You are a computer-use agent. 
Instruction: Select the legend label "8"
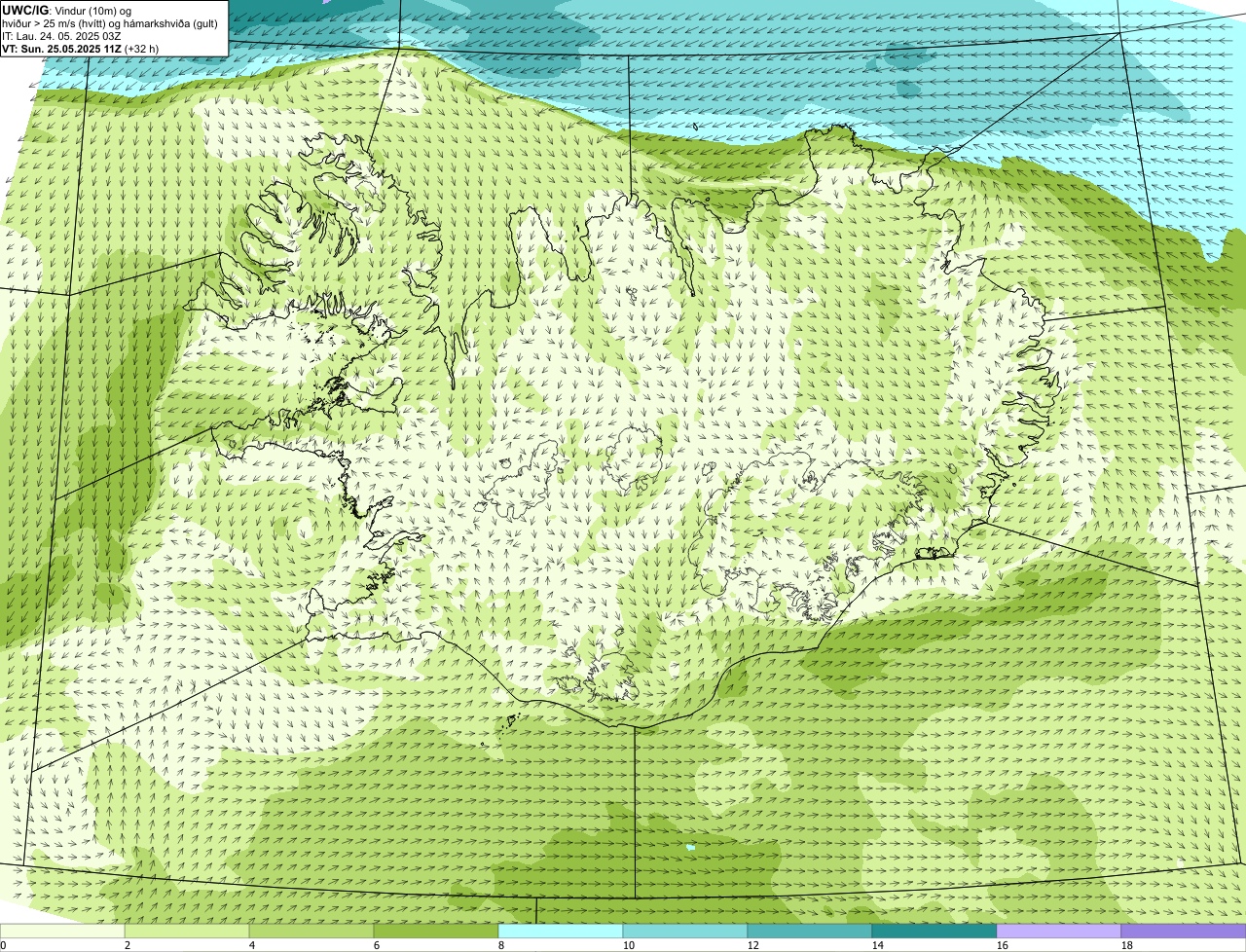click(501, 945)
